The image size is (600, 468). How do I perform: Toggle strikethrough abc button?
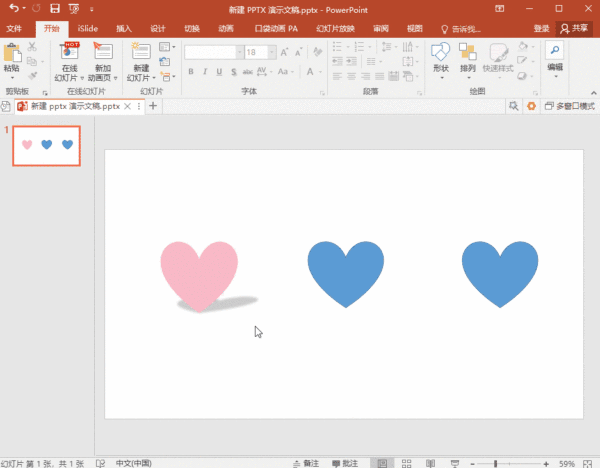click(248, 72)
